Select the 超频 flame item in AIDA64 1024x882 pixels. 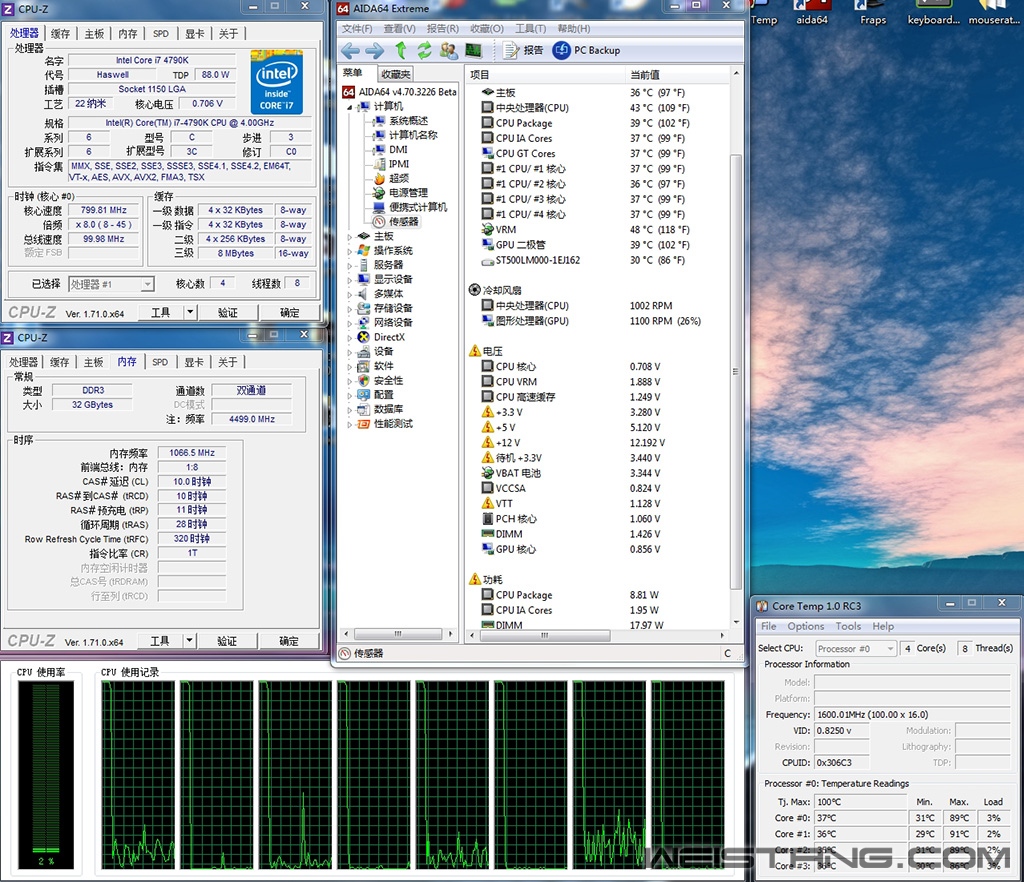click(392, 178)
